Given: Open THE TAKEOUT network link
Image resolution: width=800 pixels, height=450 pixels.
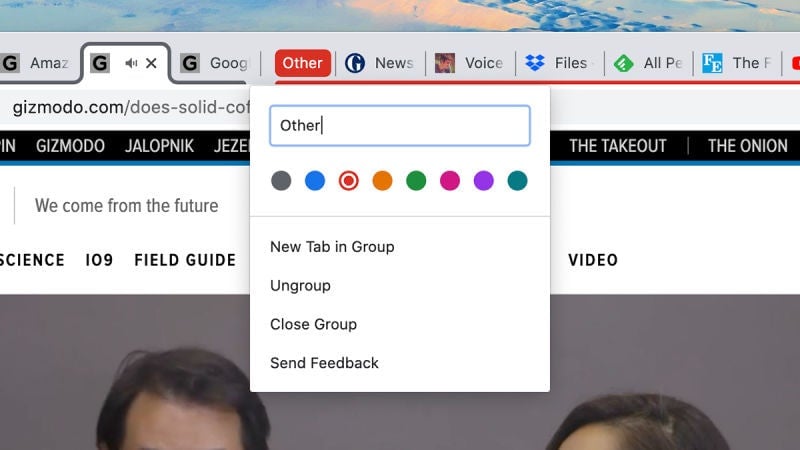Looking at the screenshot, I should (x=618, y=146).
